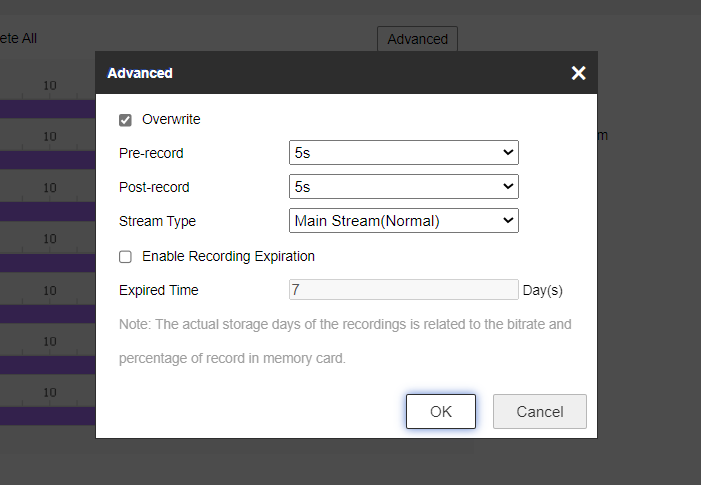Close the Advanced dialog with the X icon

tap(578, 73)
